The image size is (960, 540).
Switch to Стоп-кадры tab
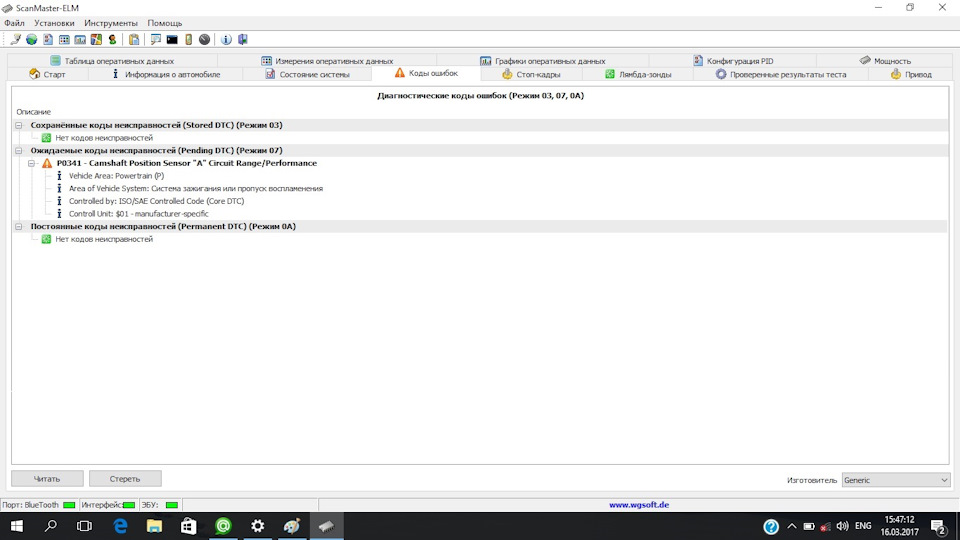531,74
